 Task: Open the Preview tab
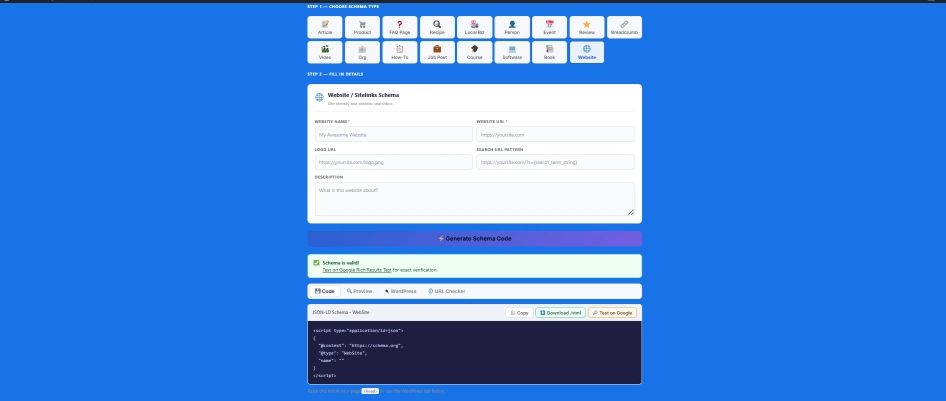click(359, 291)
